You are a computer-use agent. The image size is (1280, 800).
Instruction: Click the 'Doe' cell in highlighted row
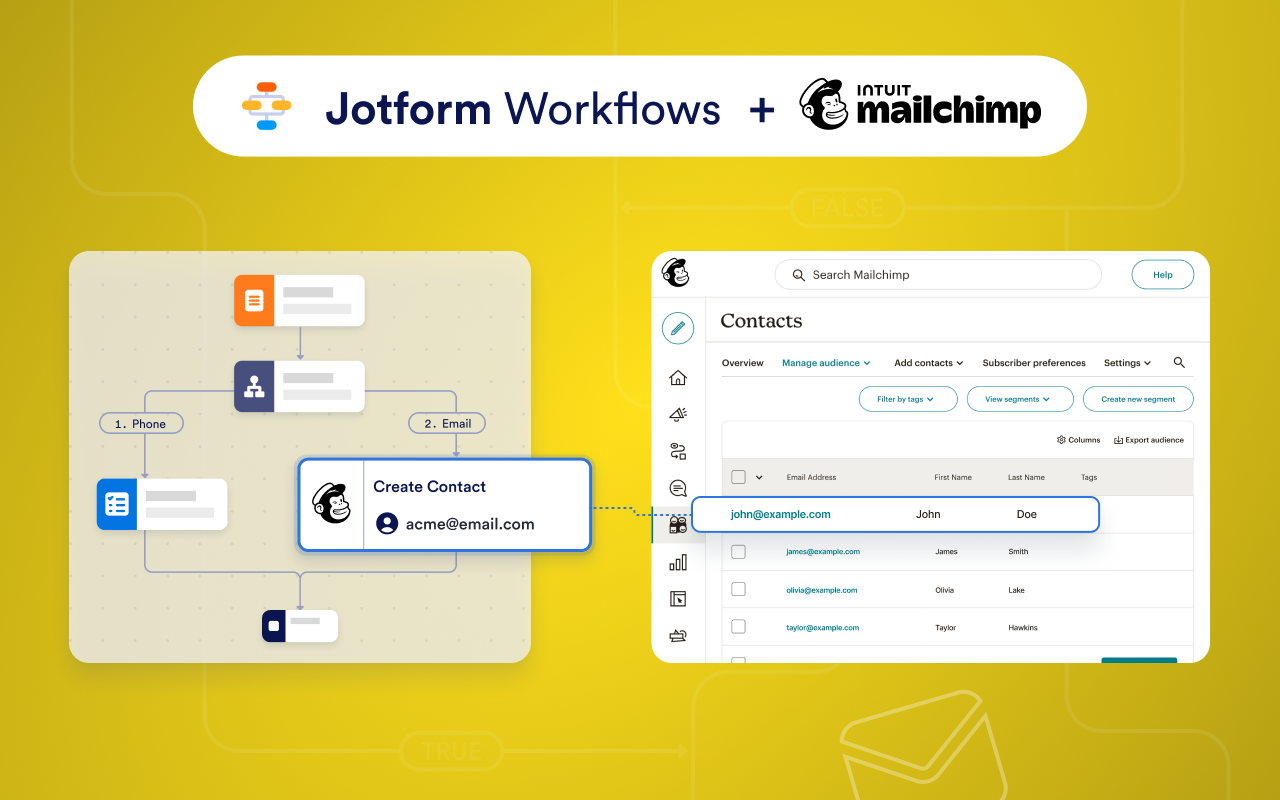point(1026,514)
